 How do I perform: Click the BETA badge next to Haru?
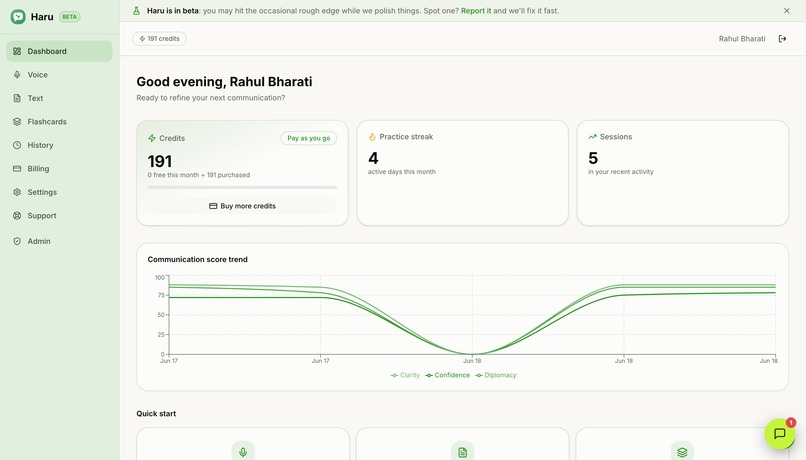click(69, 16)
